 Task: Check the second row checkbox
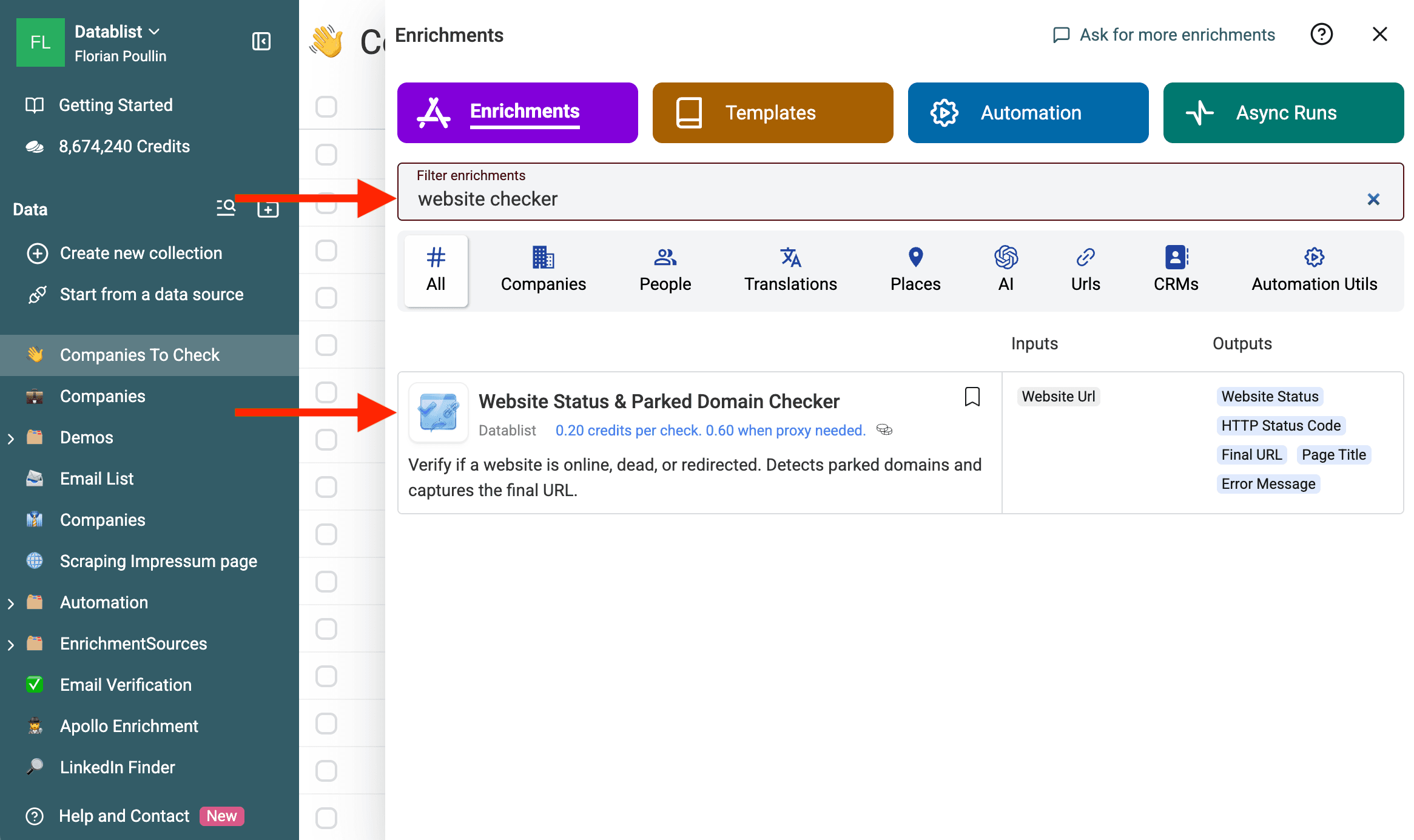(x=326, y=203)
